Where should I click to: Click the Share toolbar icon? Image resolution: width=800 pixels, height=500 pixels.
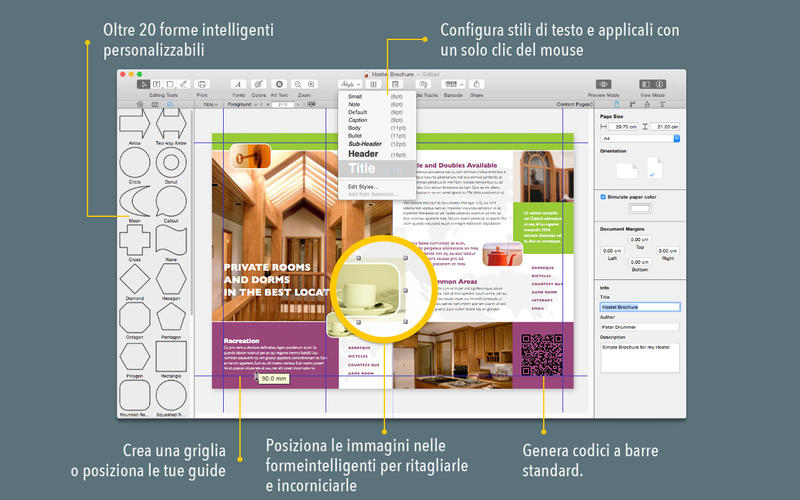[x=477, y=84]
